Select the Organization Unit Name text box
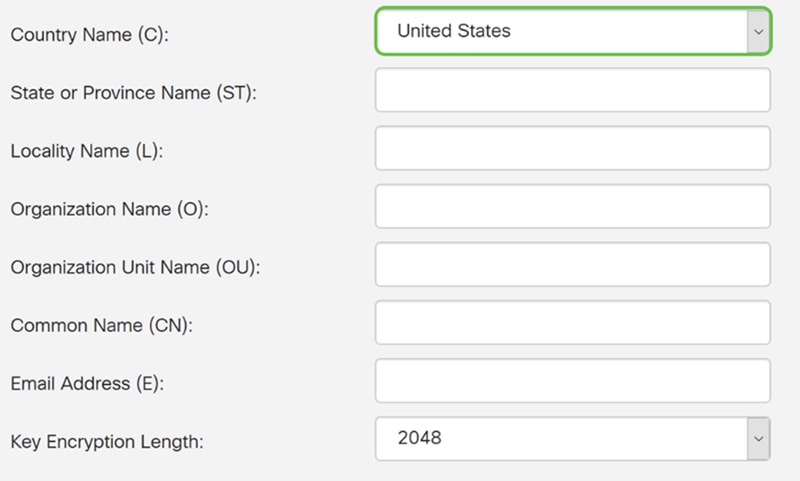This screenshot has width=800, height=481. pyautogui.click(x=572, y=265)
